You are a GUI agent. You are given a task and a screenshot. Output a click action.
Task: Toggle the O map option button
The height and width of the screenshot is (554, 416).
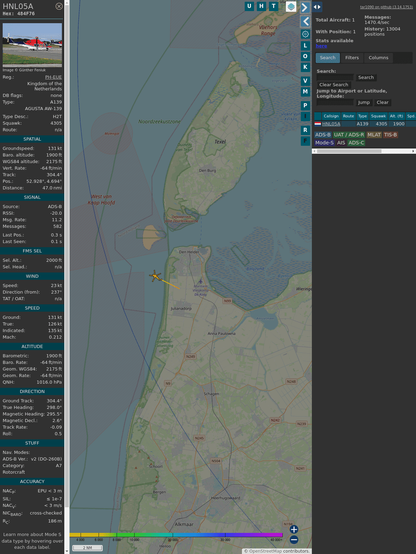point(305,56)
